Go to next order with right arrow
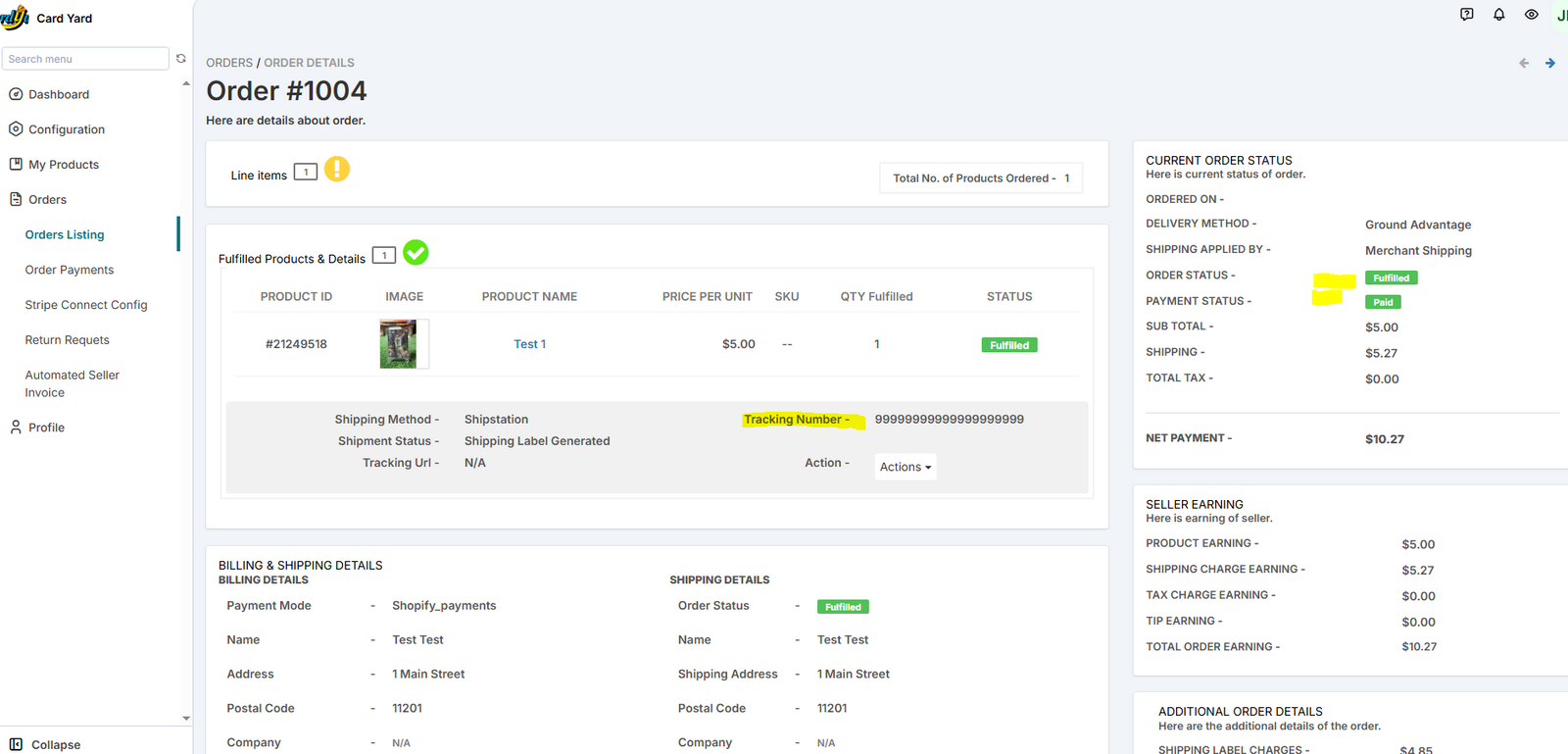The image size is (1568, 754). (1549, 63)
